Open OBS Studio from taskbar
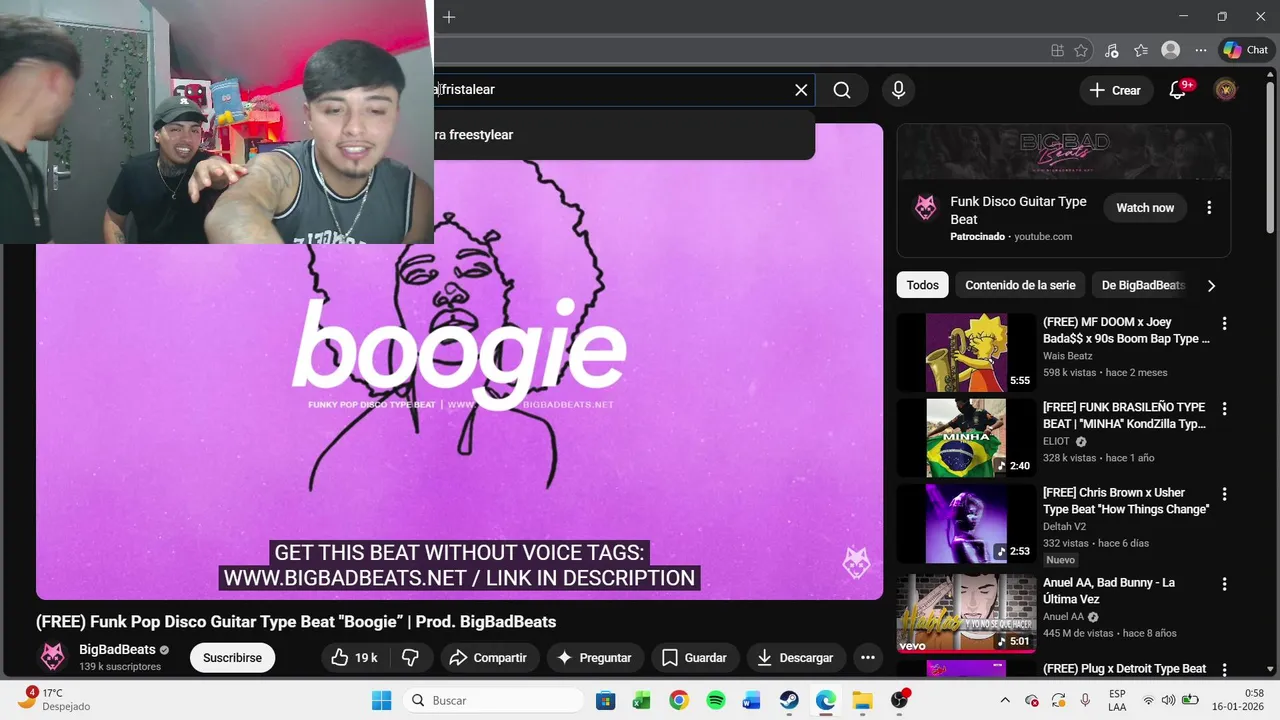The height and width of the screenshot is (720, 1280). (x=899, y=700)
